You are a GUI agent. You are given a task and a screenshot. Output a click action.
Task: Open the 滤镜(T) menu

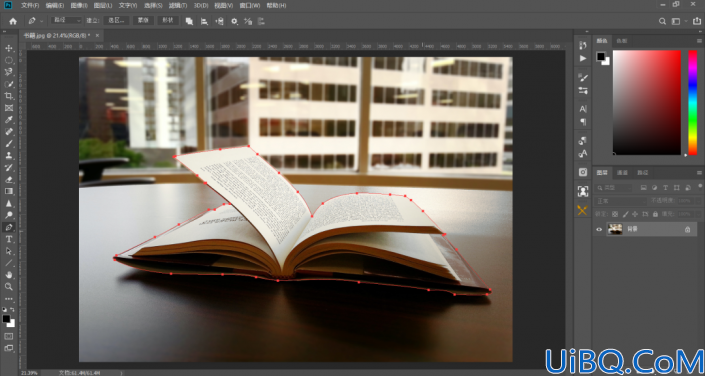(178, 6)
